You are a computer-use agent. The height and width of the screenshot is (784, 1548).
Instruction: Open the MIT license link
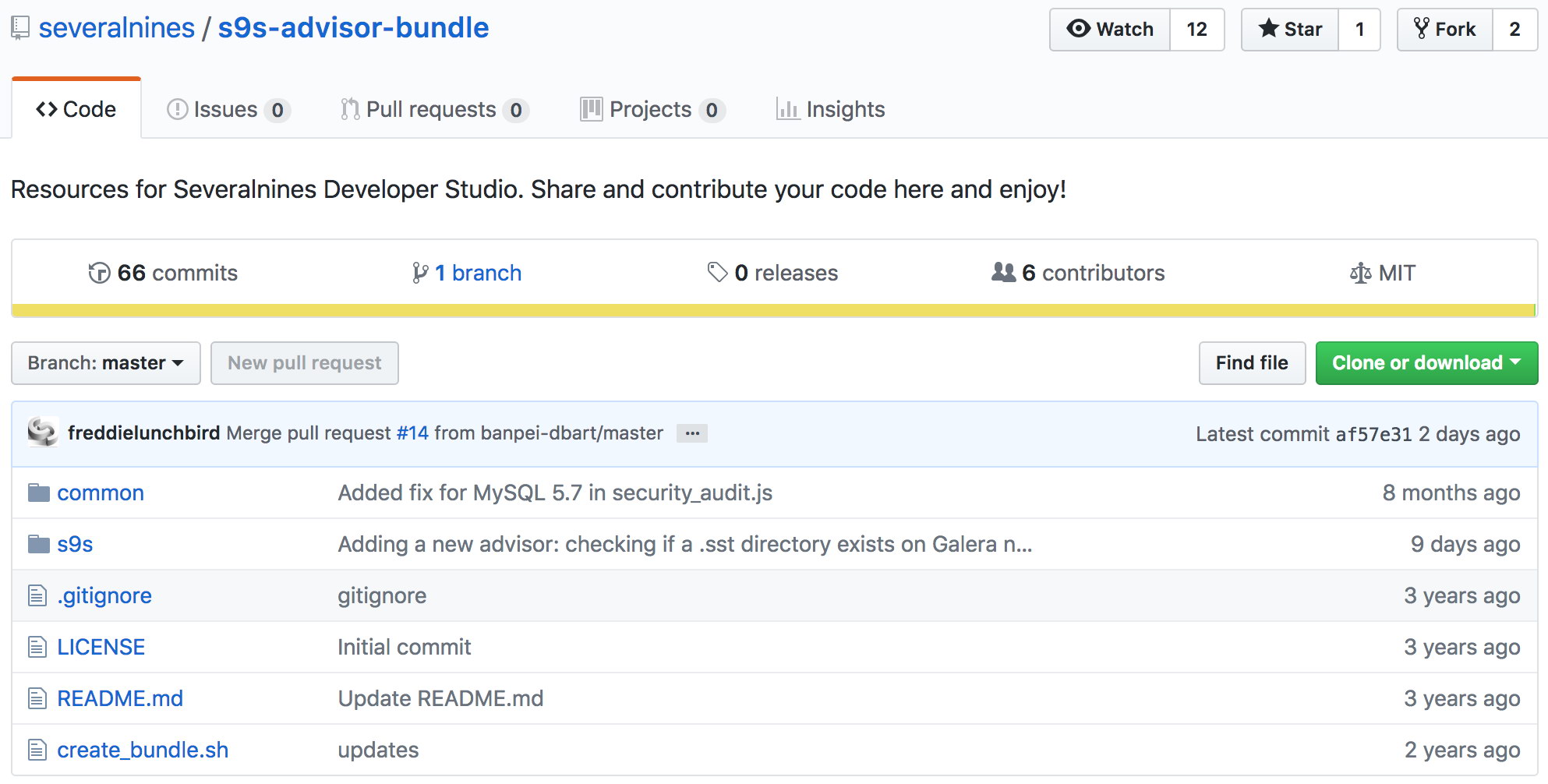[1383, 273]
